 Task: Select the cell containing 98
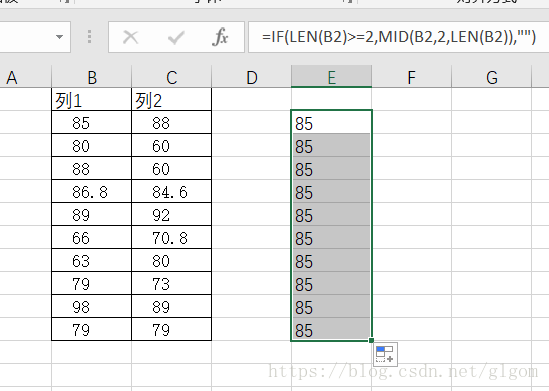pos(91,306)
